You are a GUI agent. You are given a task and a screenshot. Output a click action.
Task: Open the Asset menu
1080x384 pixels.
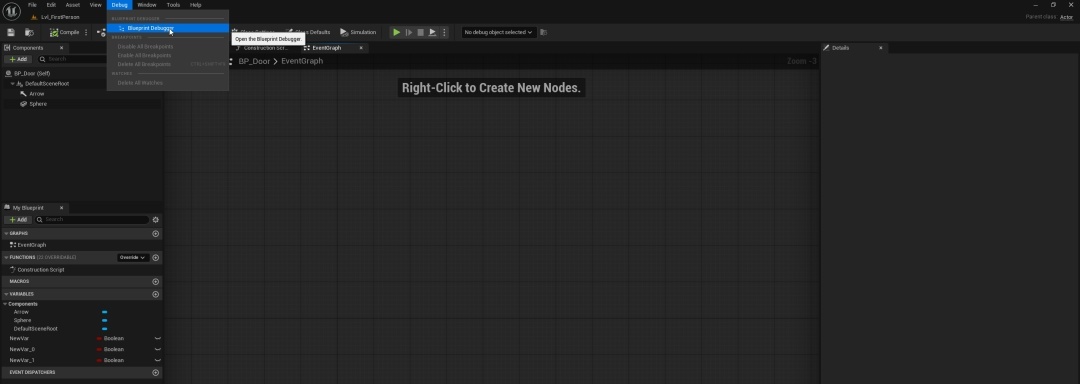(72, 5)
